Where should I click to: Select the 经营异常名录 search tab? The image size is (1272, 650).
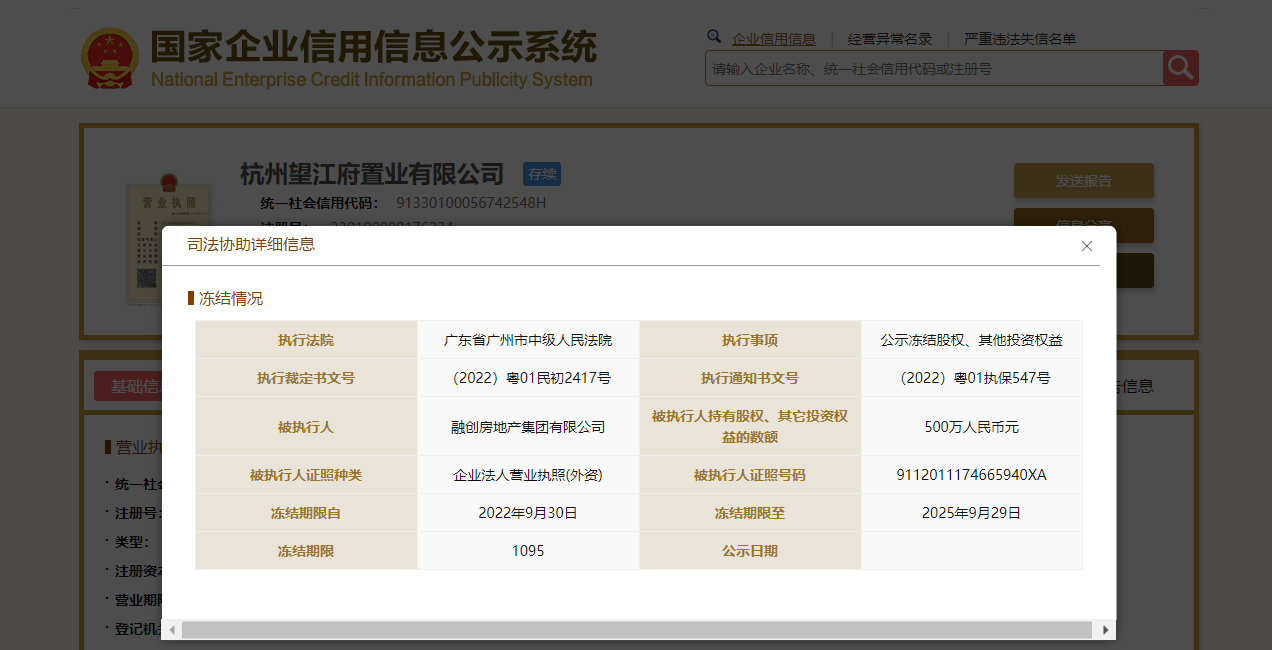click(890, 39)
